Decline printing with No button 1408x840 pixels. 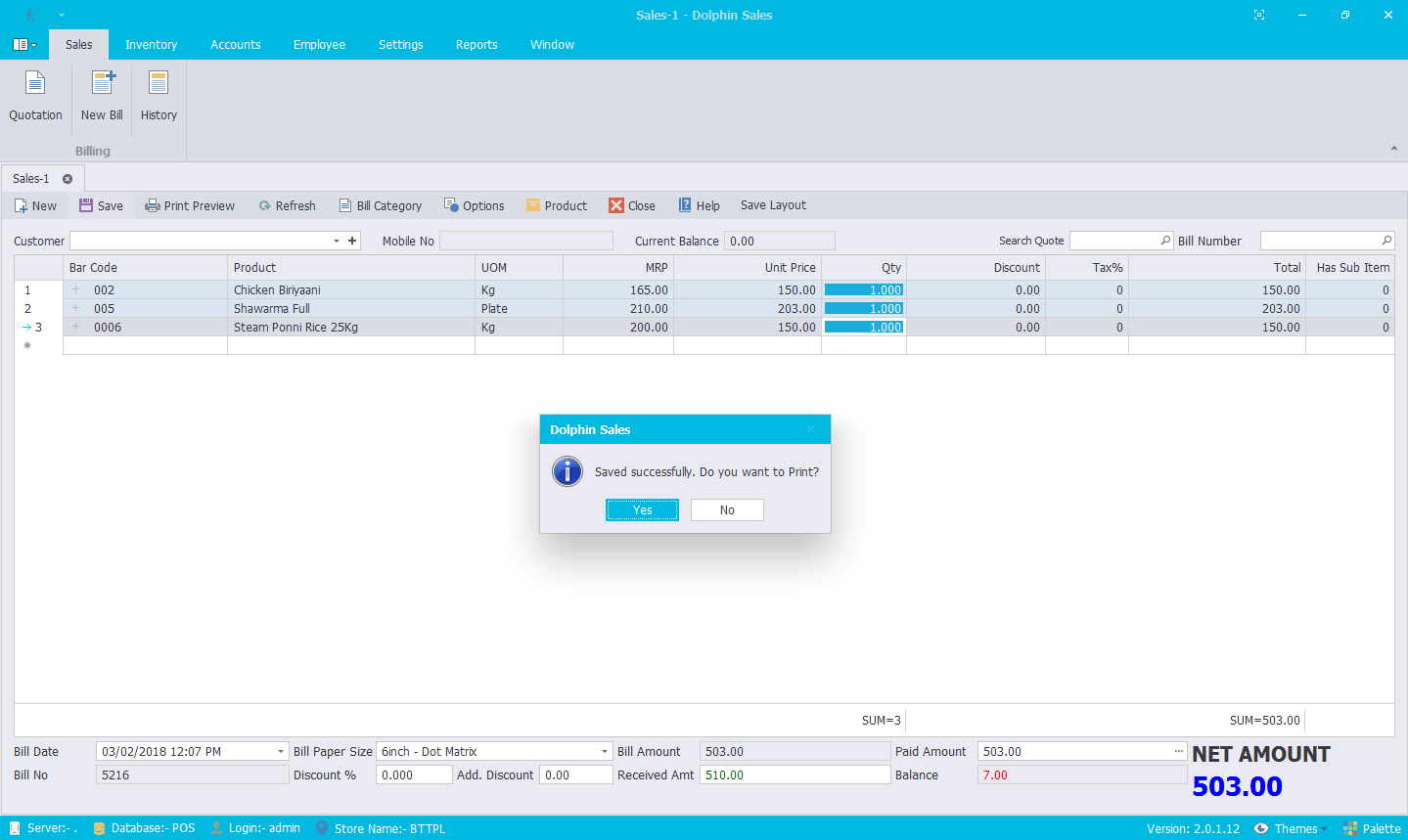[727, 509]
